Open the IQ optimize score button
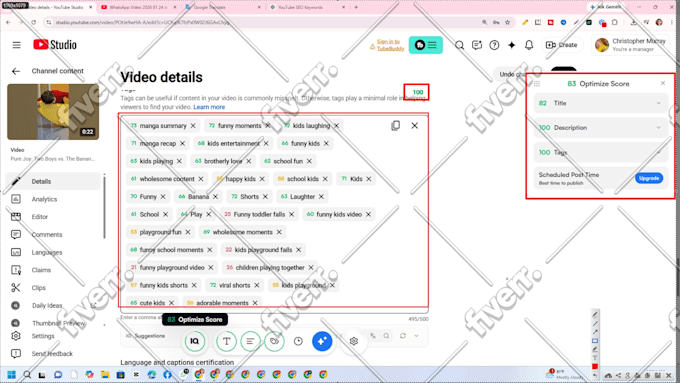Image resolution: width=680 pixels, height=383 pixels. 195,341
